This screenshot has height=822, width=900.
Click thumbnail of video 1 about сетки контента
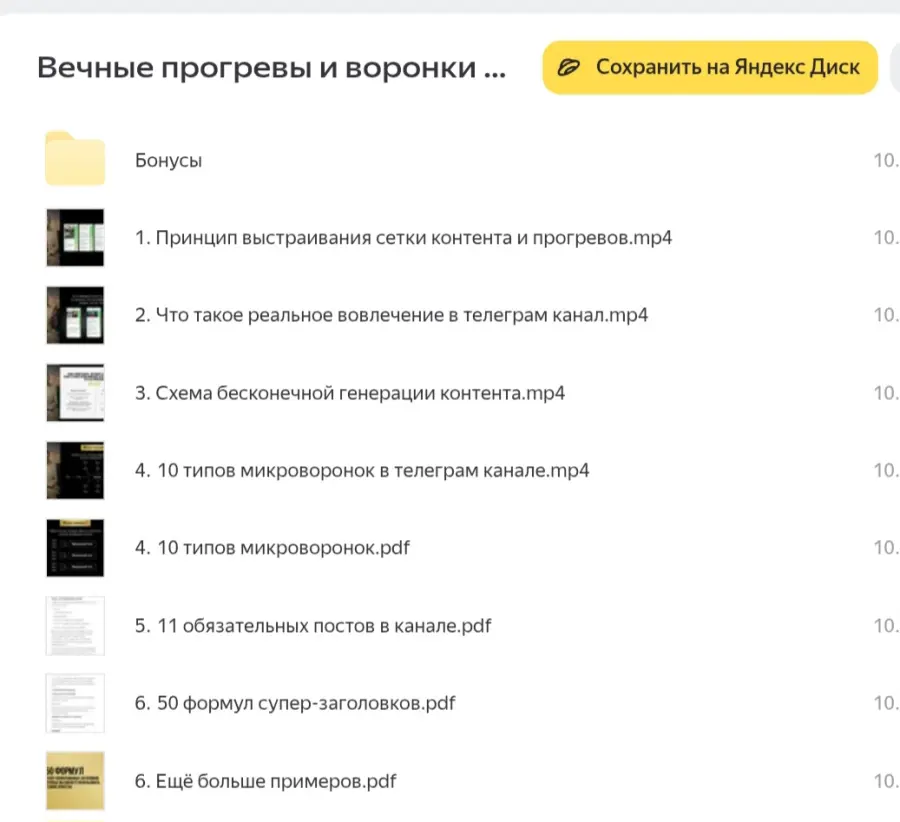click(x=75, y=237)
